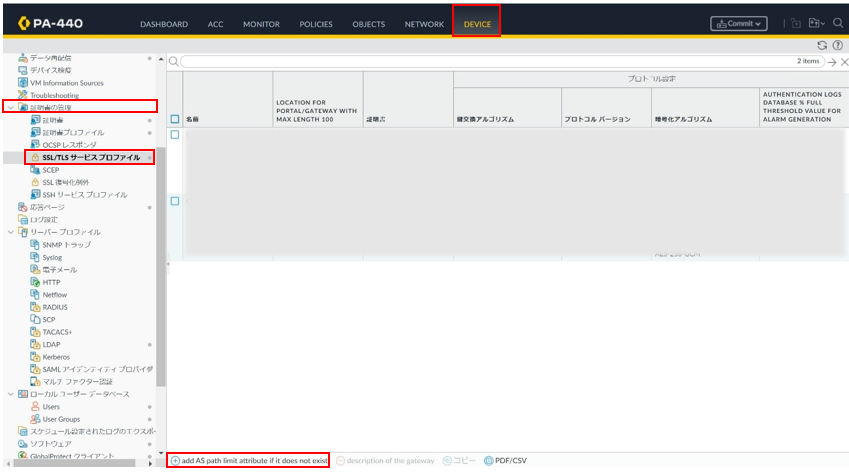Click the VM Information Sources icon
This screenshot has width=849, height=472.
23,83
